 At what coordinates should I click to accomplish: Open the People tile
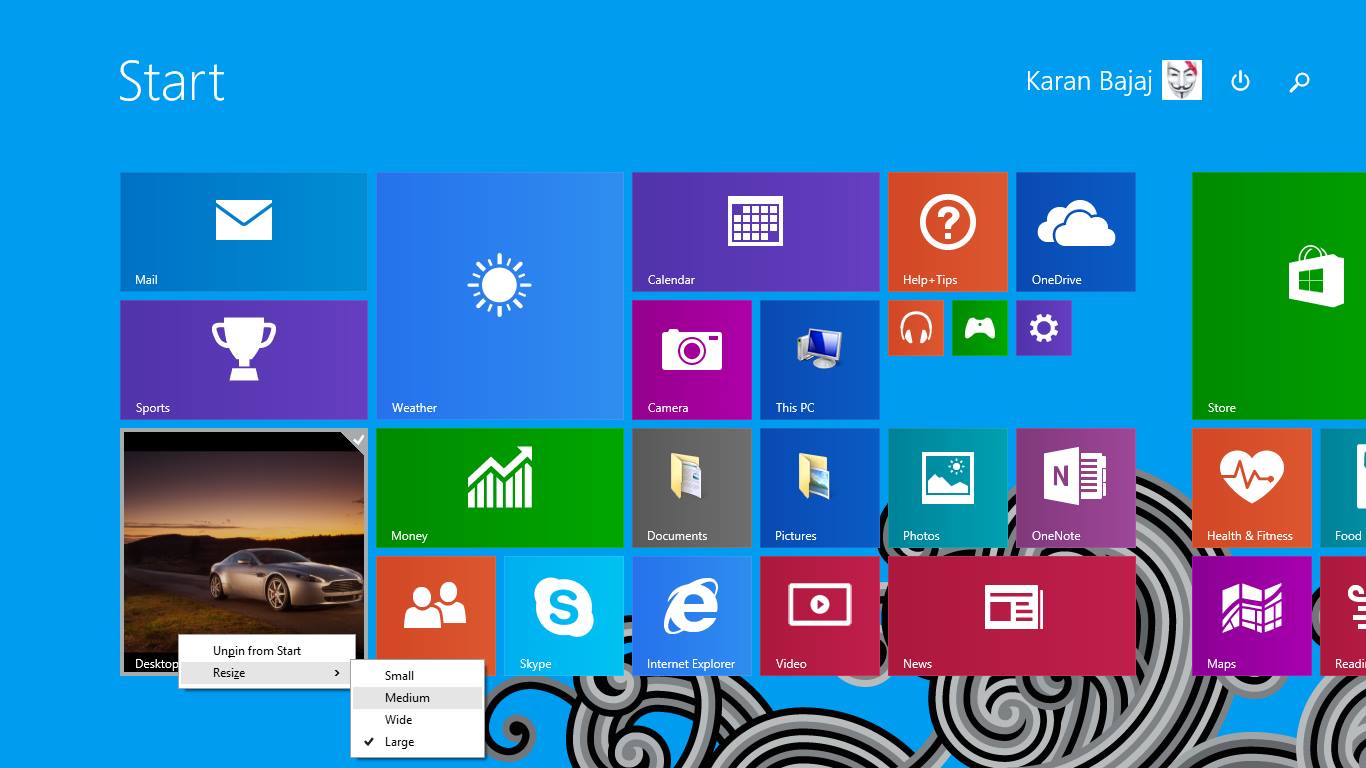pyautogui.click(x=436, y=606)
